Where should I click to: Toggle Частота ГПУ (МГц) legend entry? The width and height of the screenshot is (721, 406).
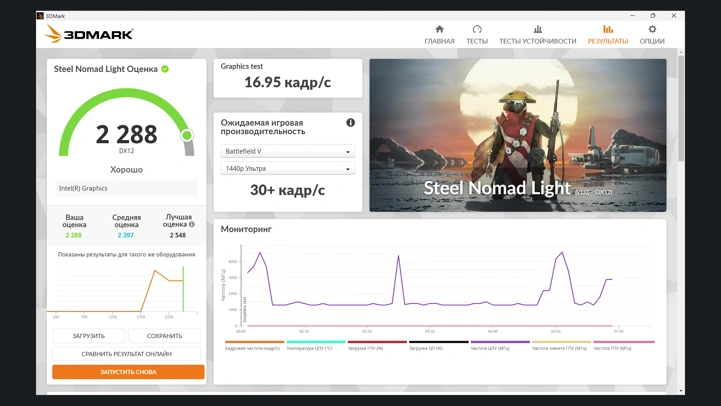pos(623,346)
